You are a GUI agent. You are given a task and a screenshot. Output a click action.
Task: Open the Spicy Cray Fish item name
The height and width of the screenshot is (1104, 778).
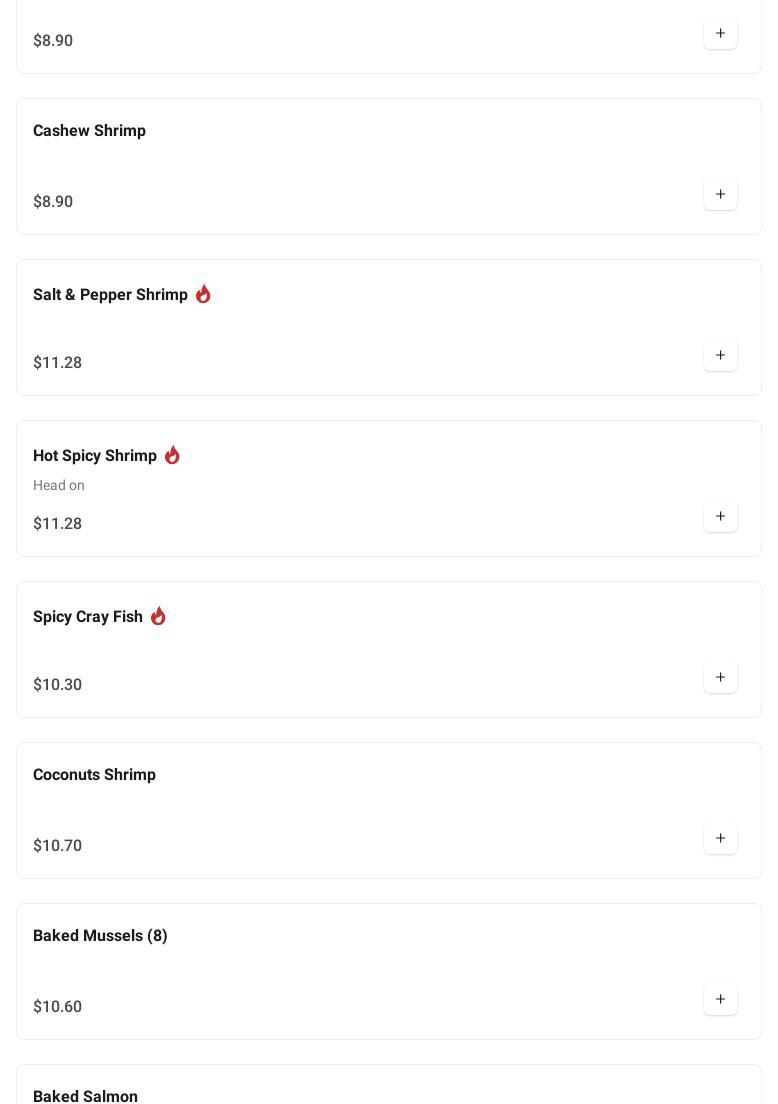click(x=88, y=617)
